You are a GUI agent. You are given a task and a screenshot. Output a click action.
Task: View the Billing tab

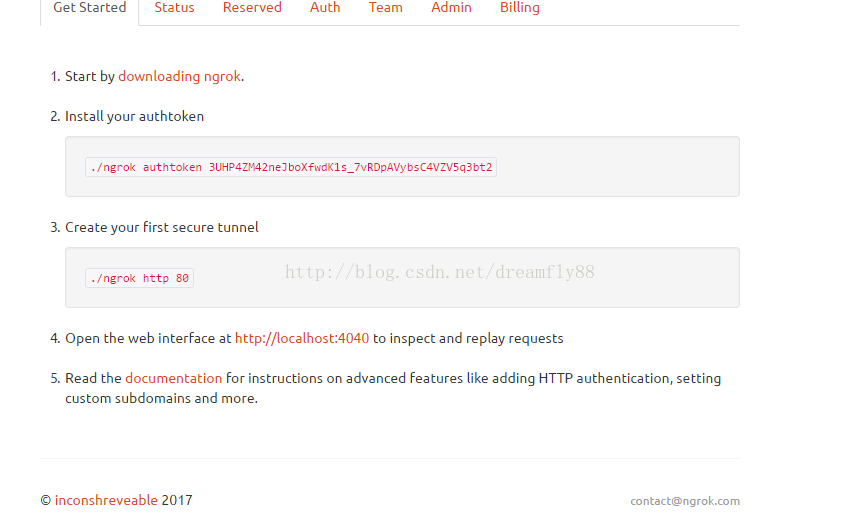[520, 8]
